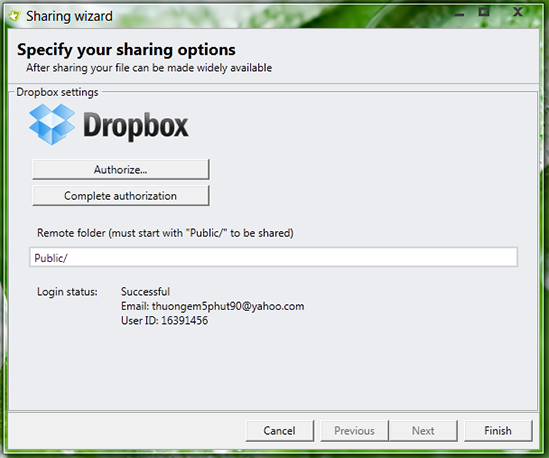Finish the sharing wizard
549x458 pixels.
[498, 431]
